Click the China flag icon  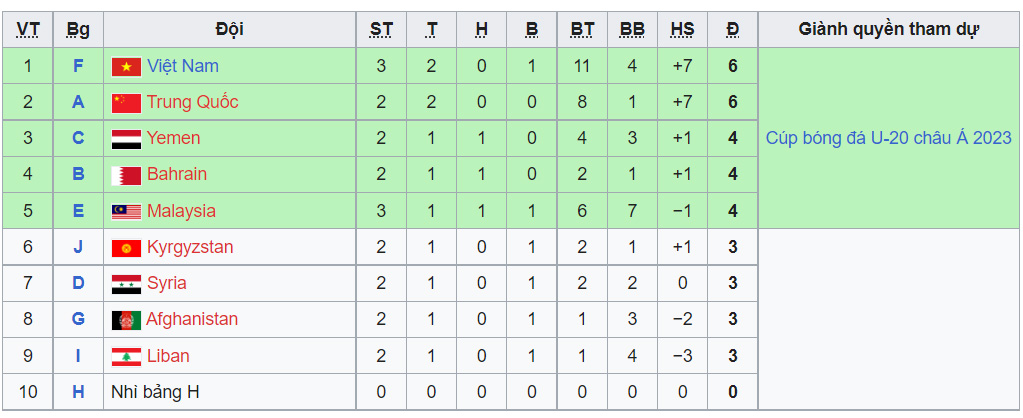[125, 103]
